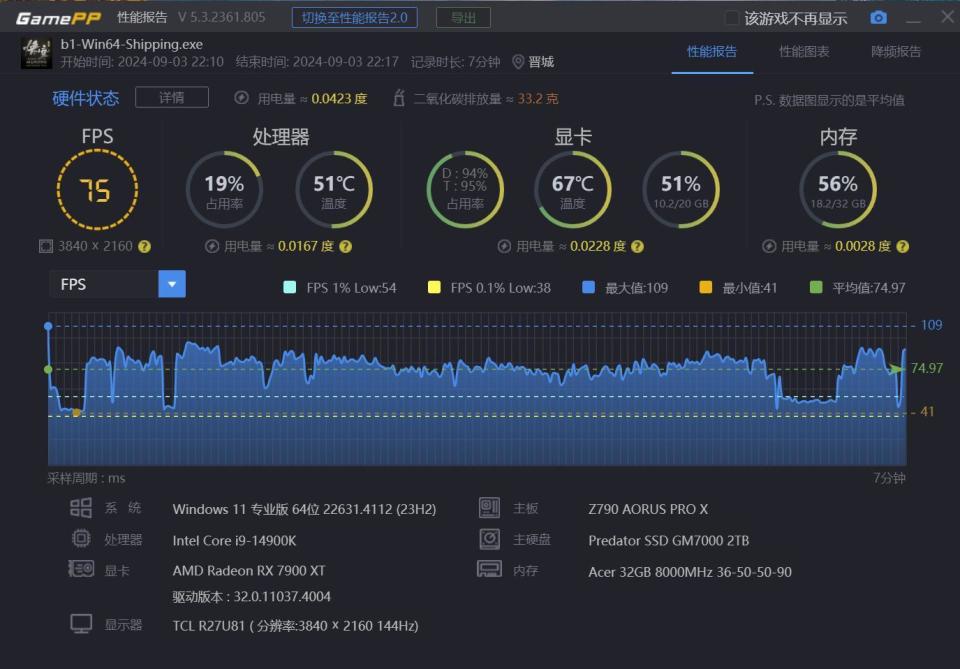
Task: Click the FPS dropdown field label
Action: [103, 284]
